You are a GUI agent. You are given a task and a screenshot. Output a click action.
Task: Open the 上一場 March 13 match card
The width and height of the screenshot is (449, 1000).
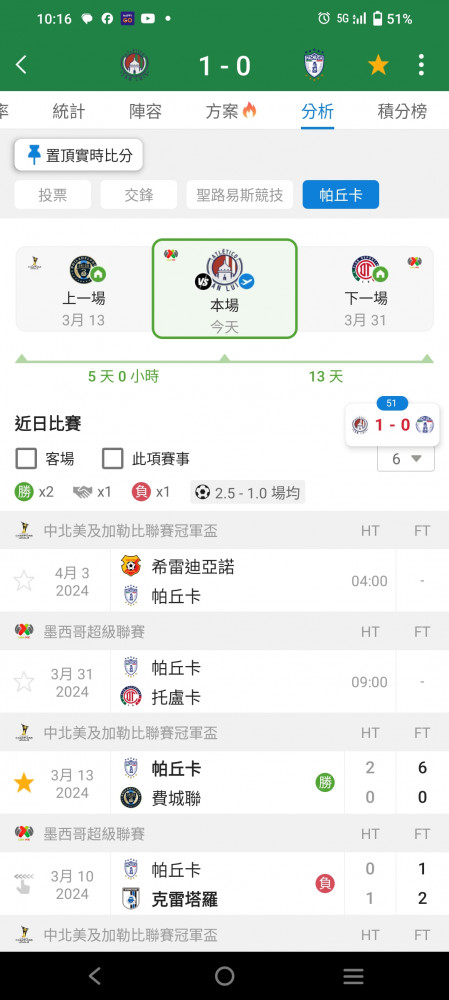coord(84,289)
